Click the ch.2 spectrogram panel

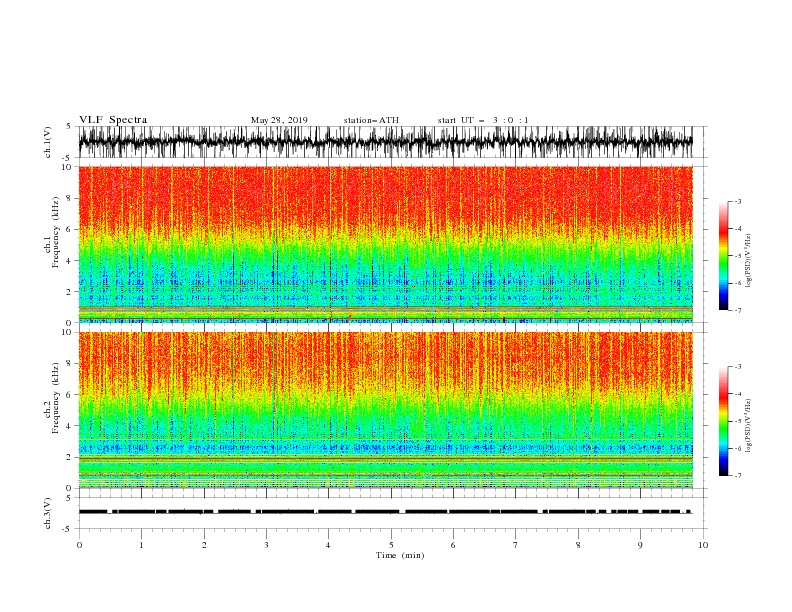[385, 410]
